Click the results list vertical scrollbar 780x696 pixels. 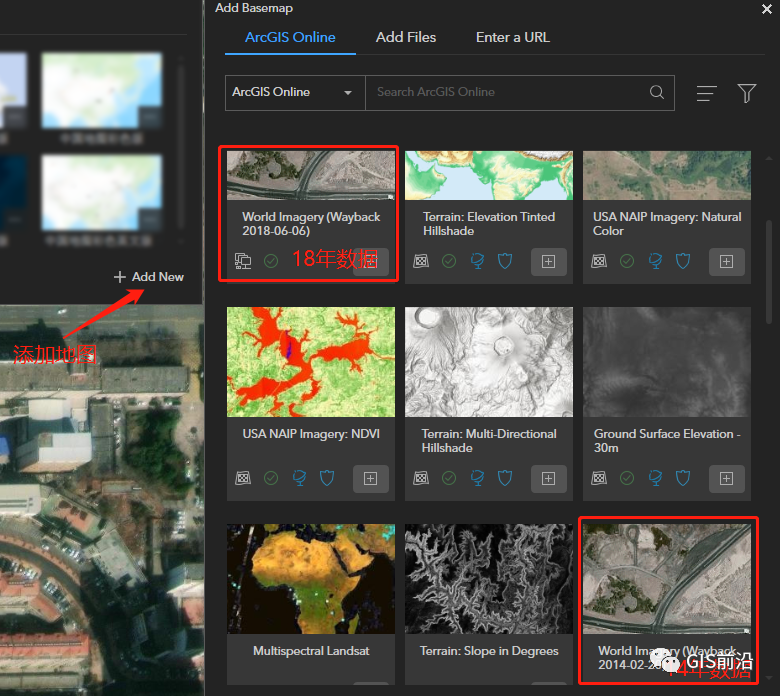769,271
